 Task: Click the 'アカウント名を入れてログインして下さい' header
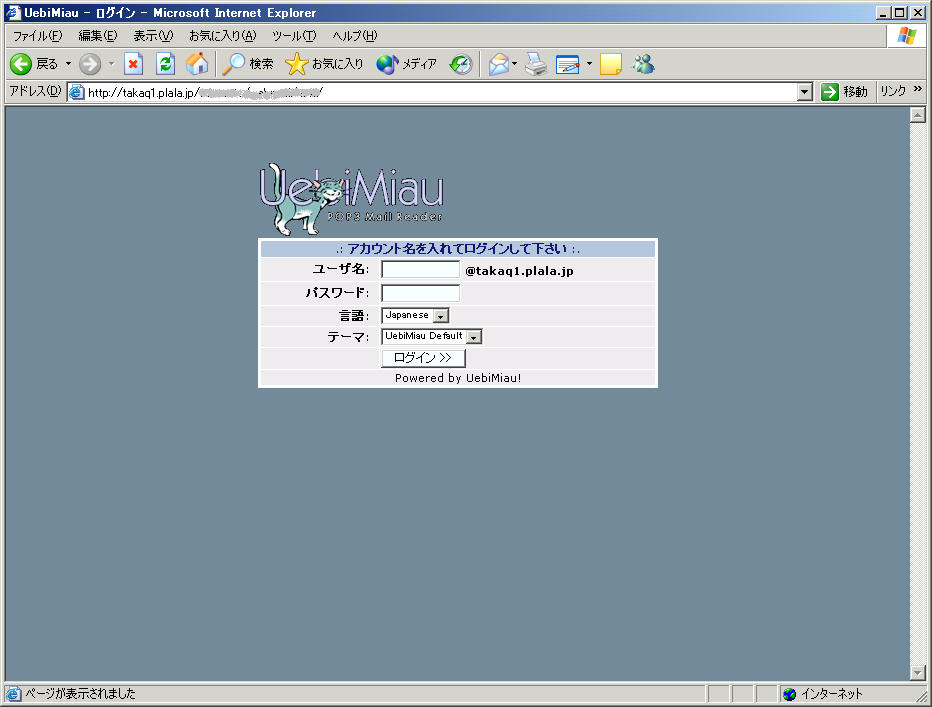pyautogui.click(x=458, y=249)
